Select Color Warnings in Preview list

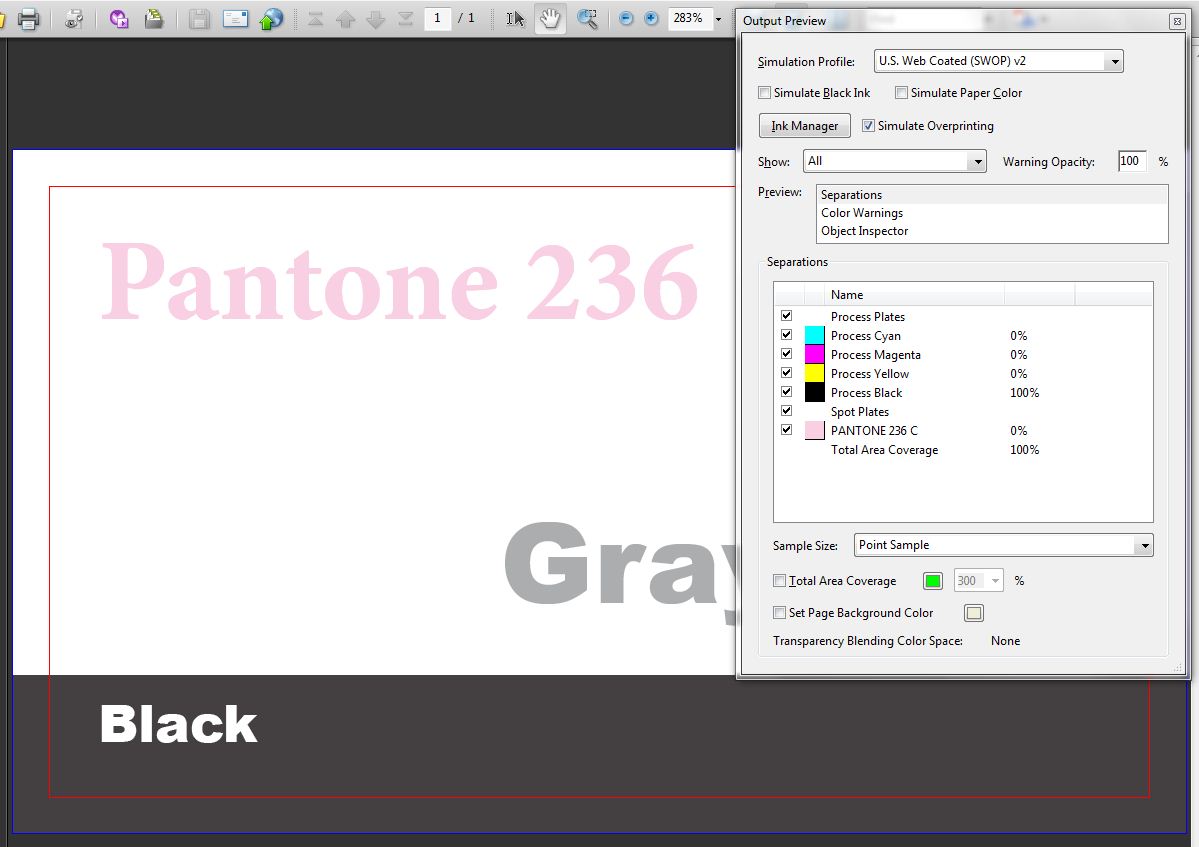[992, 213]
